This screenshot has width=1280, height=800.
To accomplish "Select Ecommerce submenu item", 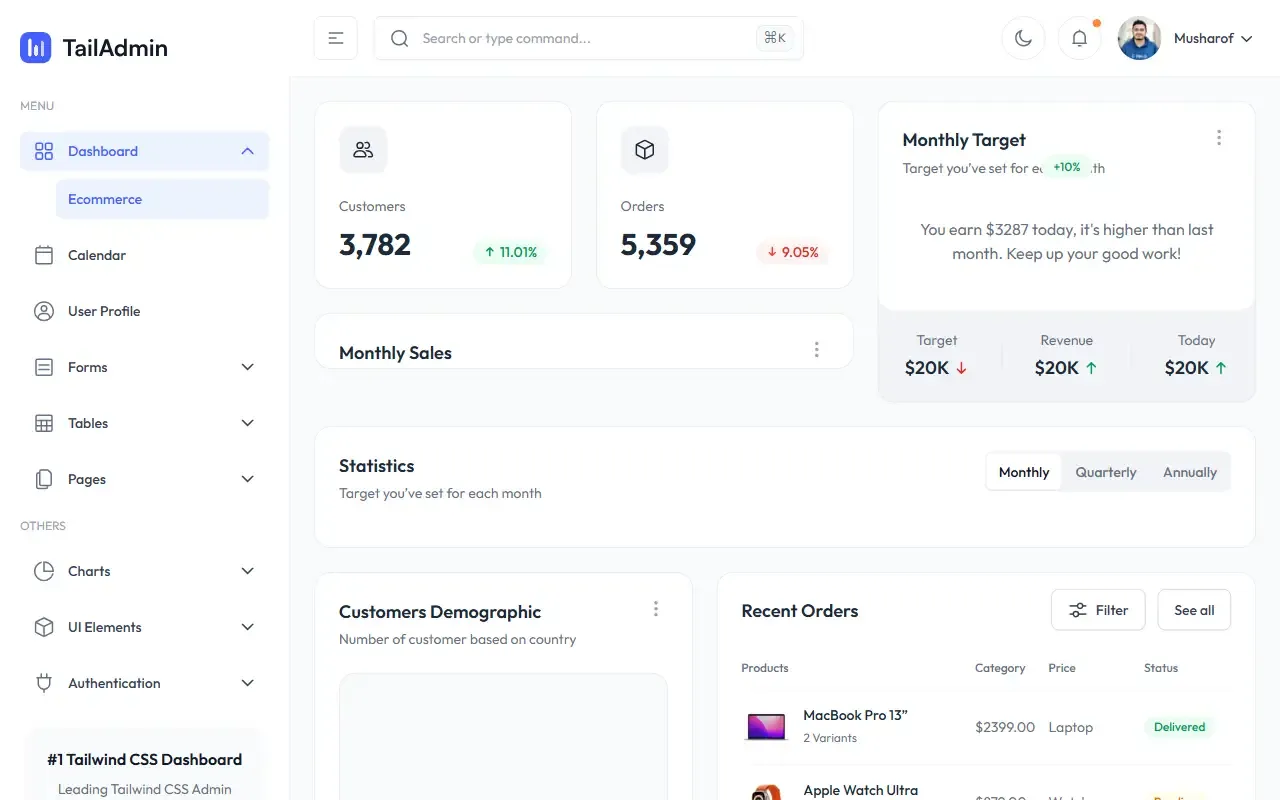I will [162, 199].
